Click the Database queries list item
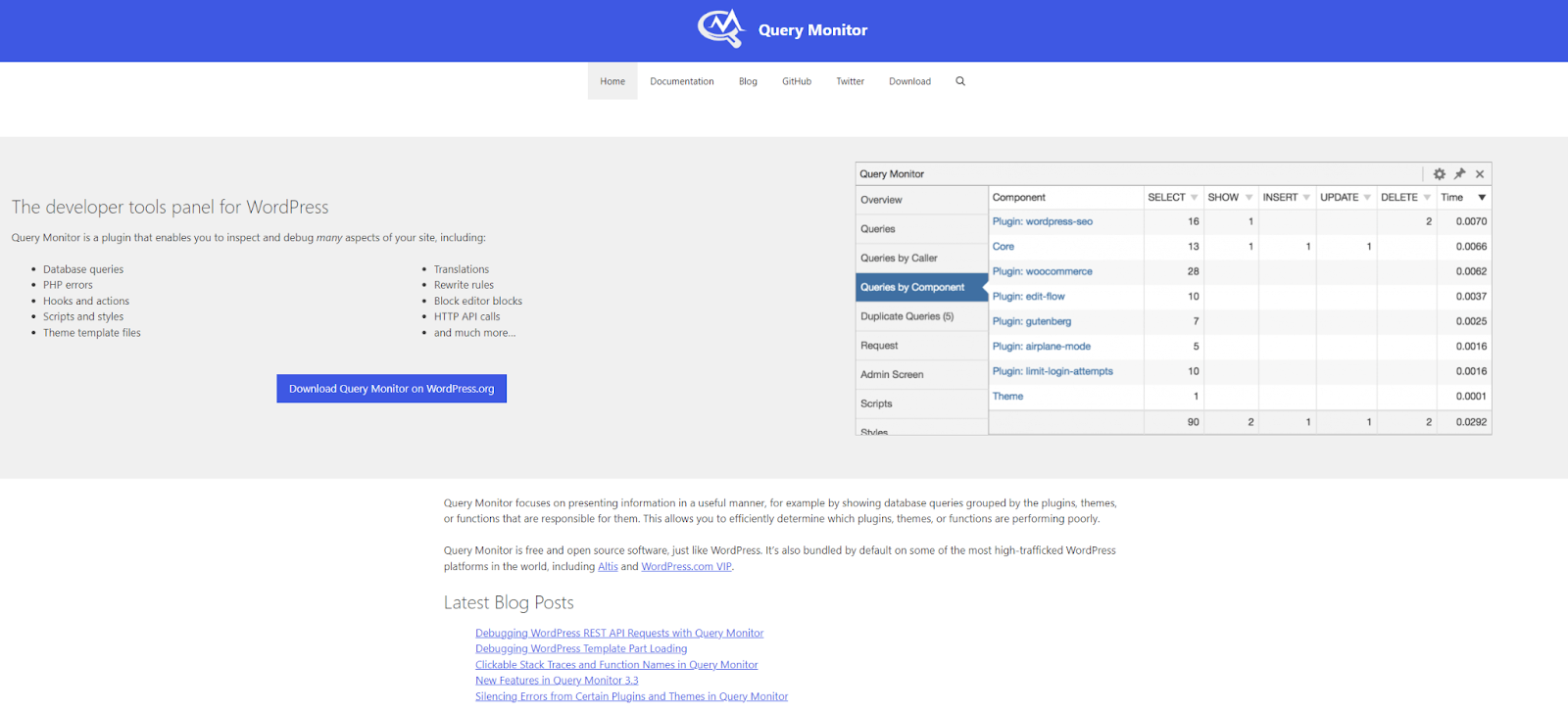This screenshot has height=711, width=1568. coord(83,269)
